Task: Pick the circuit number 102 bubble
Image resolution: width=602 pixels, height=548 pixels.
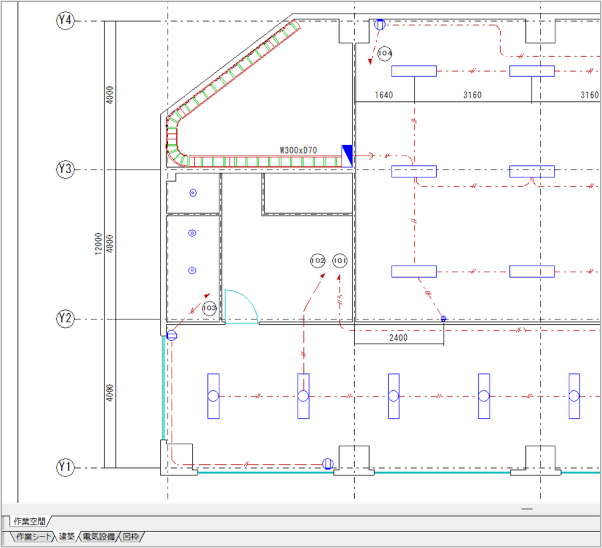Action: pyautogui.click(x=317, y=260)
